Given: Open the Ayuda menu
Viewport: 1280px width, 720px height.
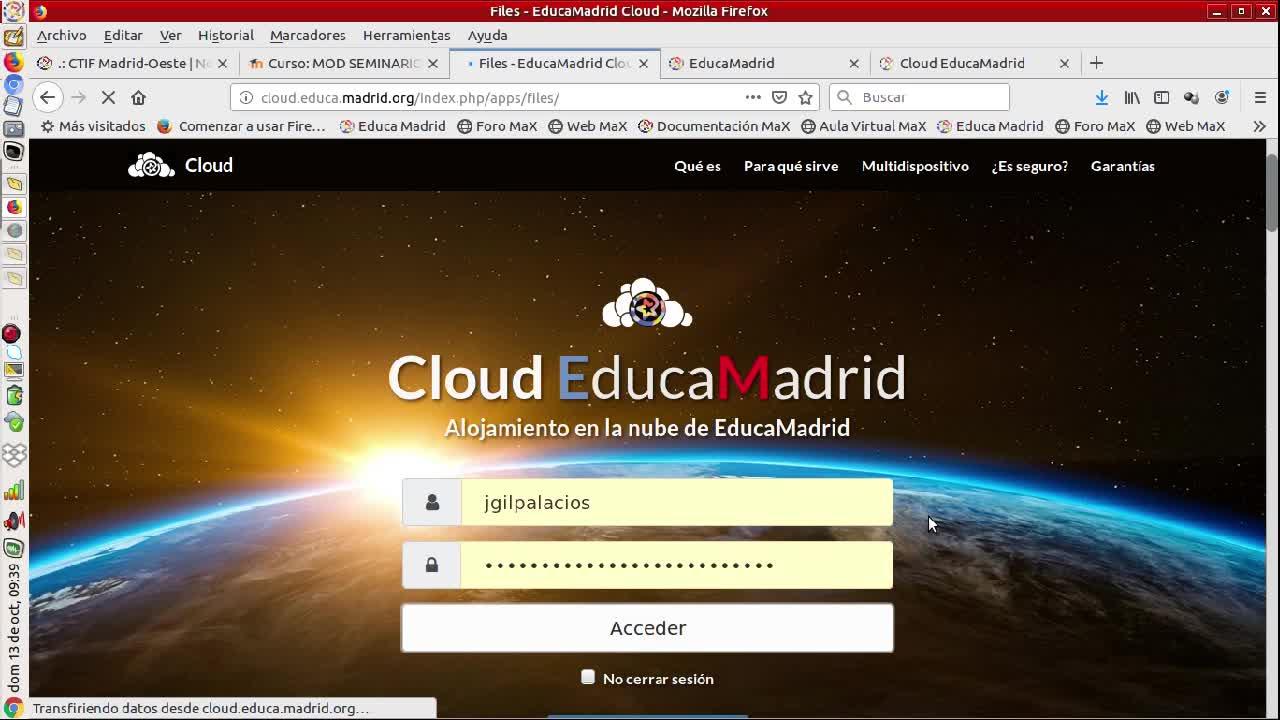Looking at the screenshot, I should pos(488,35).
